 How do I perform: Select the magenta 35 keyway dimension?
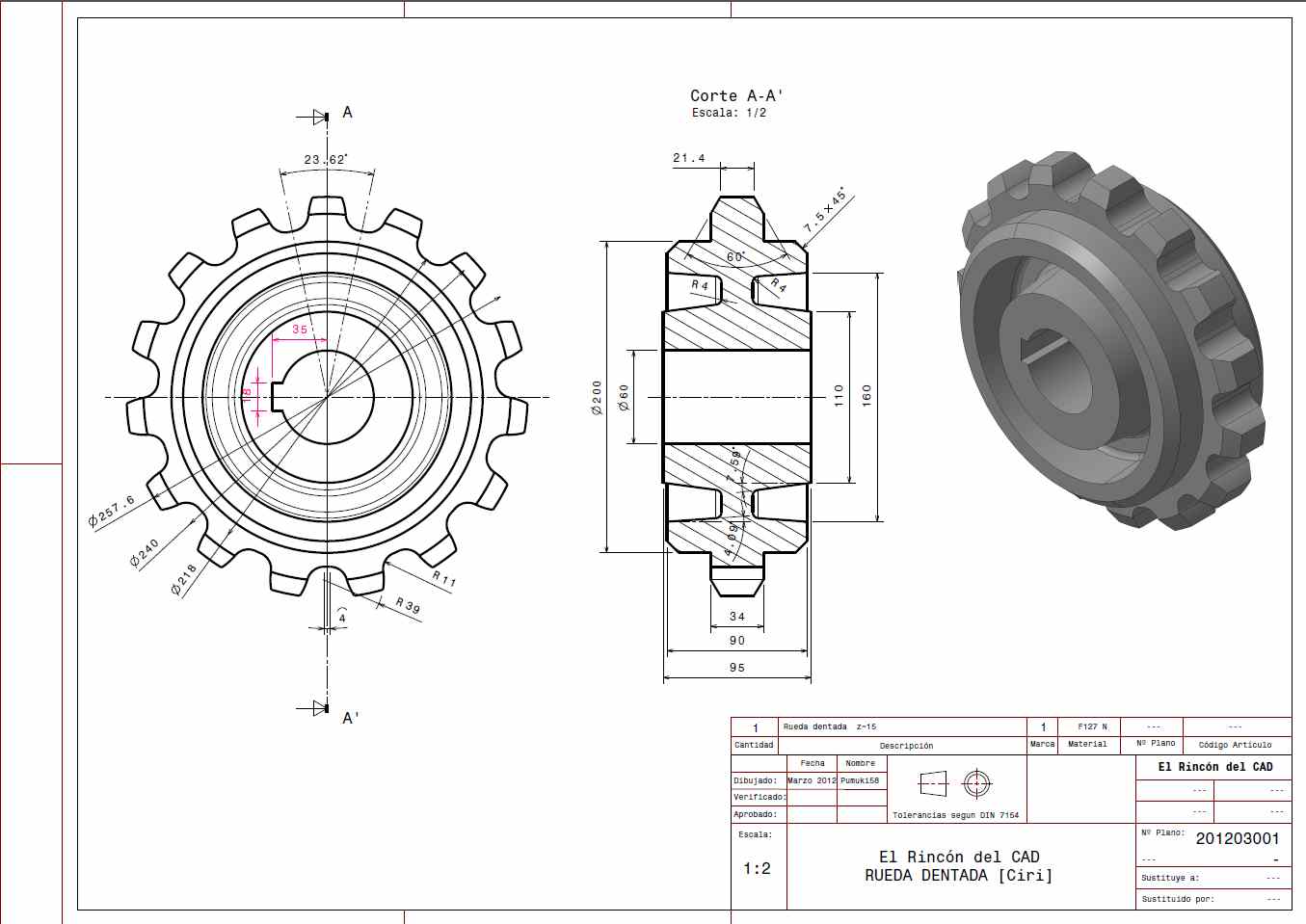click(300, 330)
